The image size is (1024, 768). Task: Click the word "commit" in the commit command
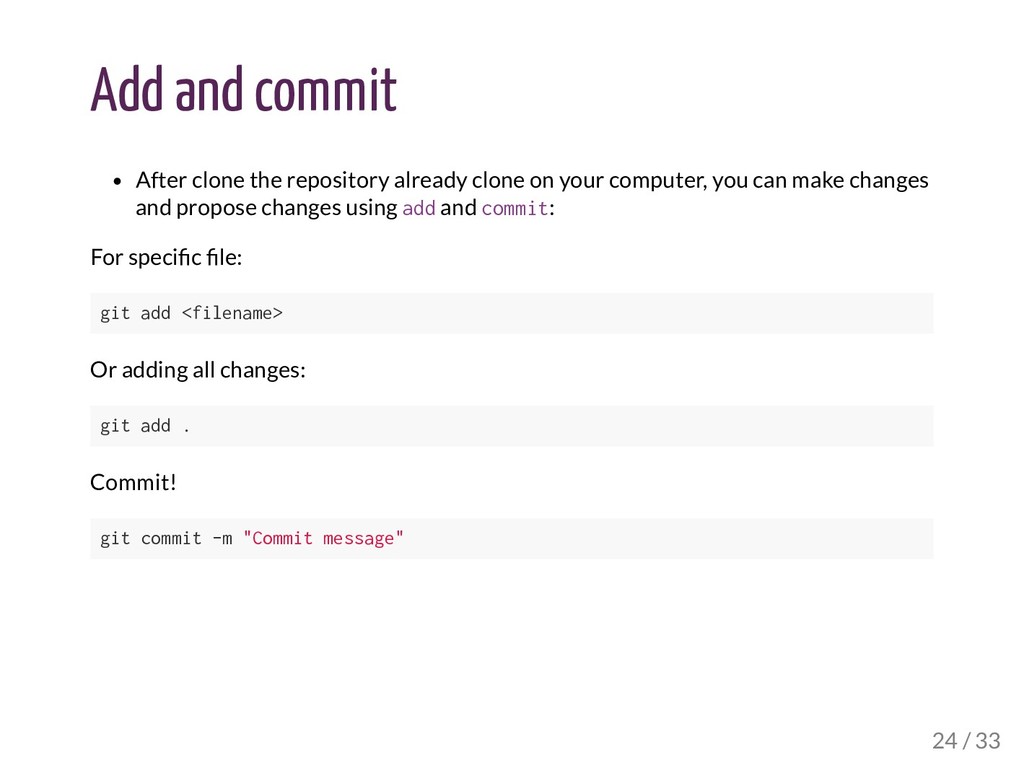point(171,539)
